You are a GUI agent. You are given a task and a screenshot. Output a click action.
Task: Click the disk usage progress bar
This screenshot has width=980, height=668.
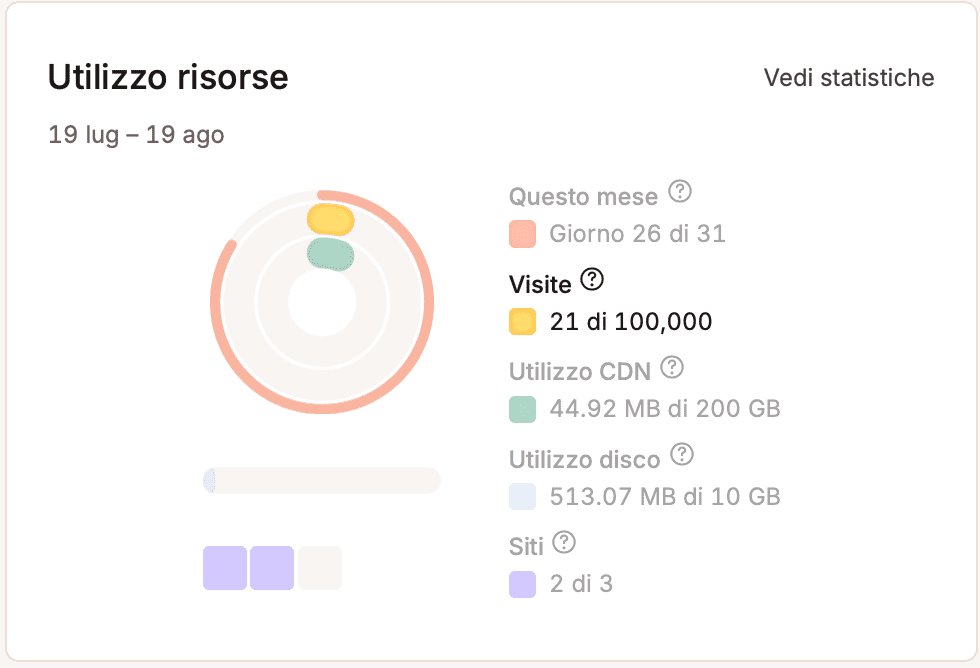click(321, 481)
